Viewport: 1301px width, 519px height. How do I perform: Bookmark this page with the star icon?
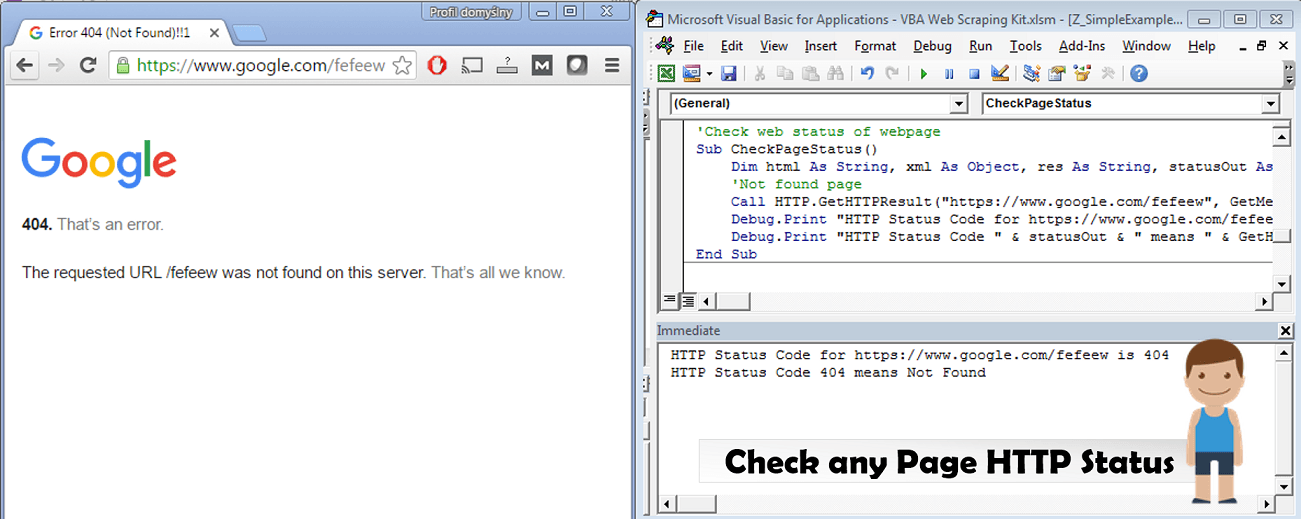pos(402,66)
